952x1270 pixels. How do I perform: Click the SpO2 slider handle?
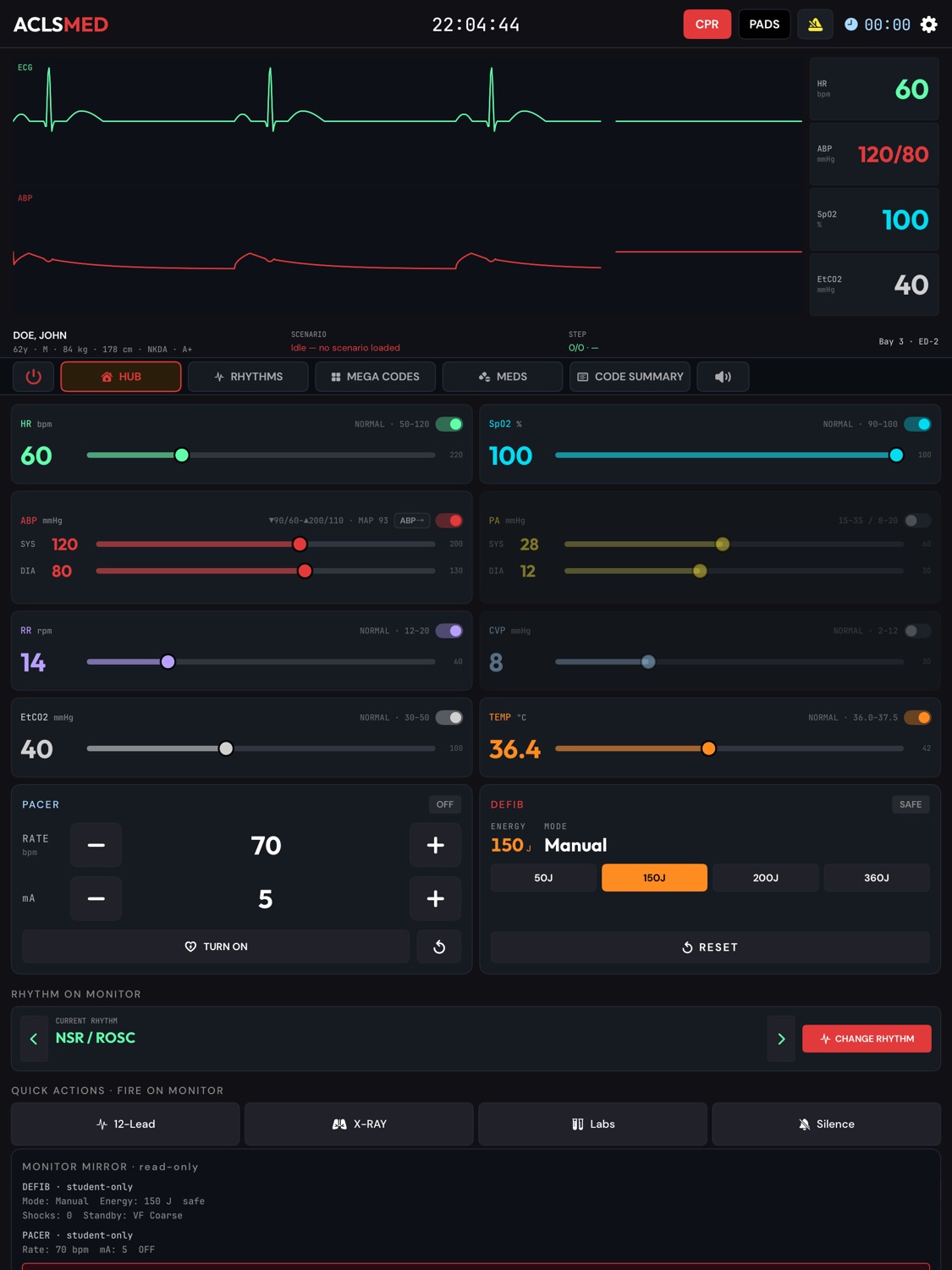point(896,456)
